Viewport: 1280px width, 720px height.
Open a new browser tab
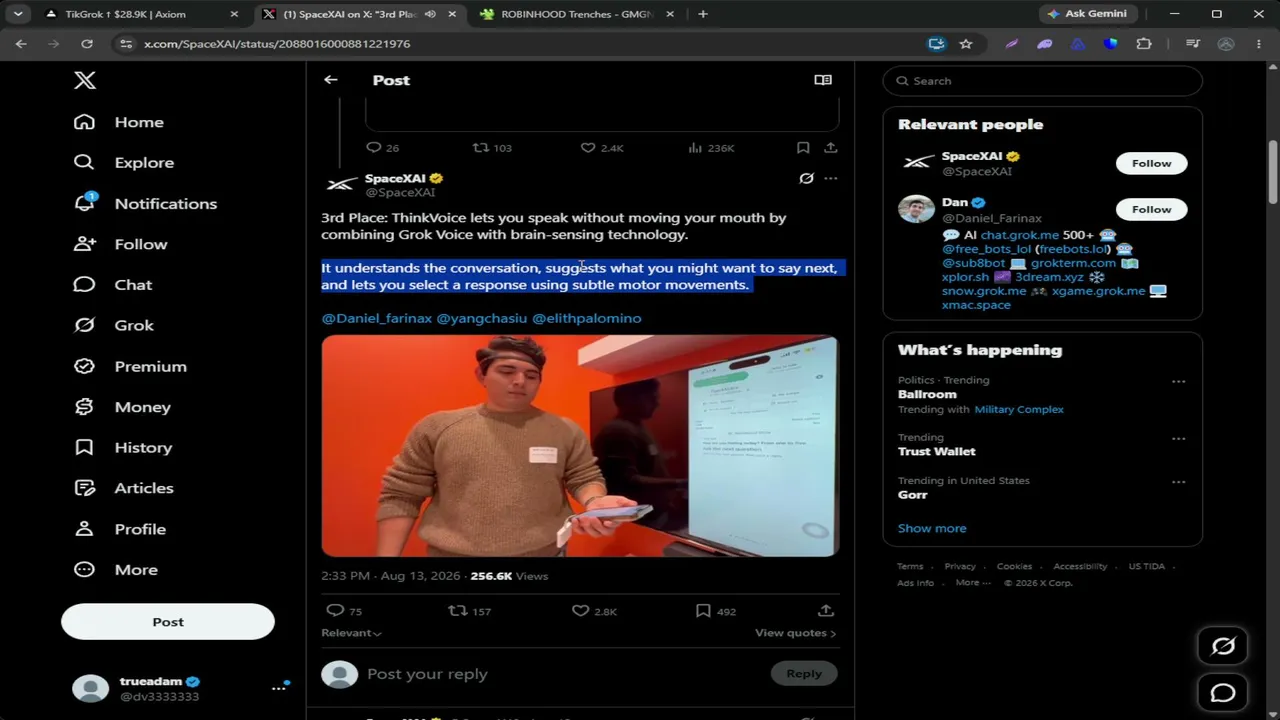click(x=703, y=14)
